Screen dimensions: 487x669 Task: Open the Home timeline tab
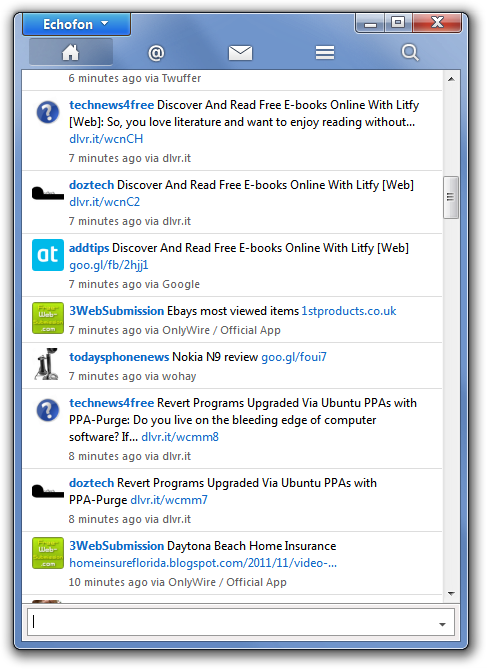click(x=71, y=52)
